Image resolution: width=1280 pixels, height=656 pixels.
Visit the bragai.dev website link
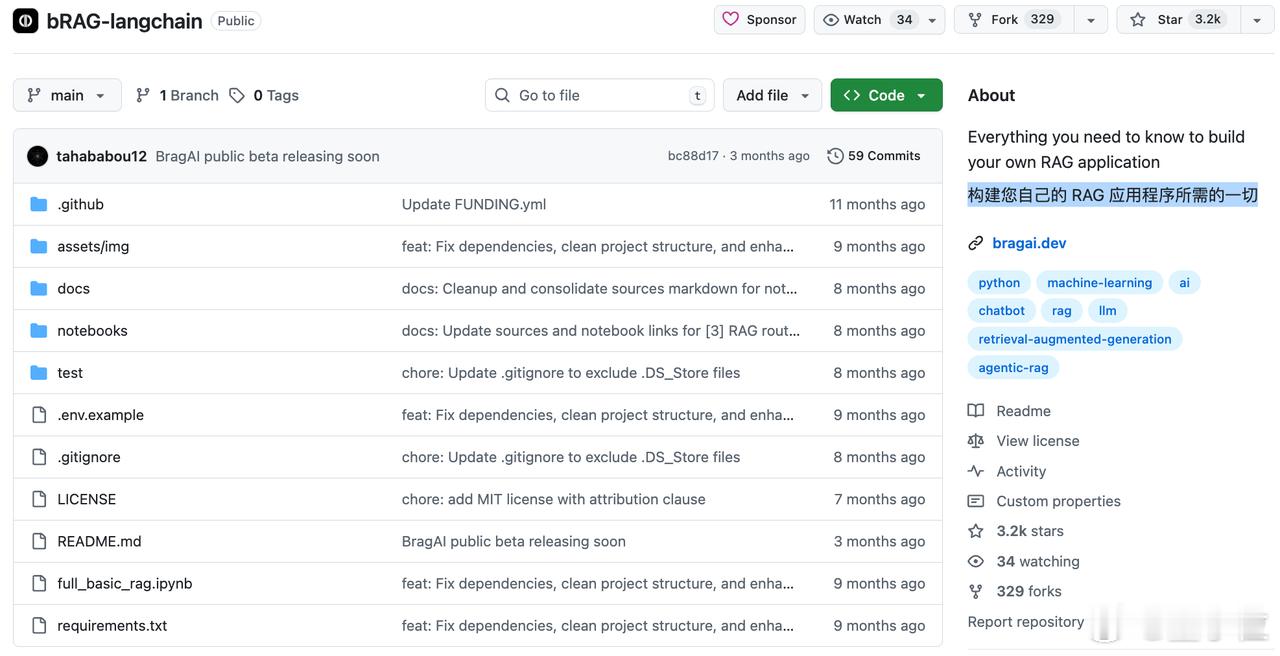tap(1029, 243)
